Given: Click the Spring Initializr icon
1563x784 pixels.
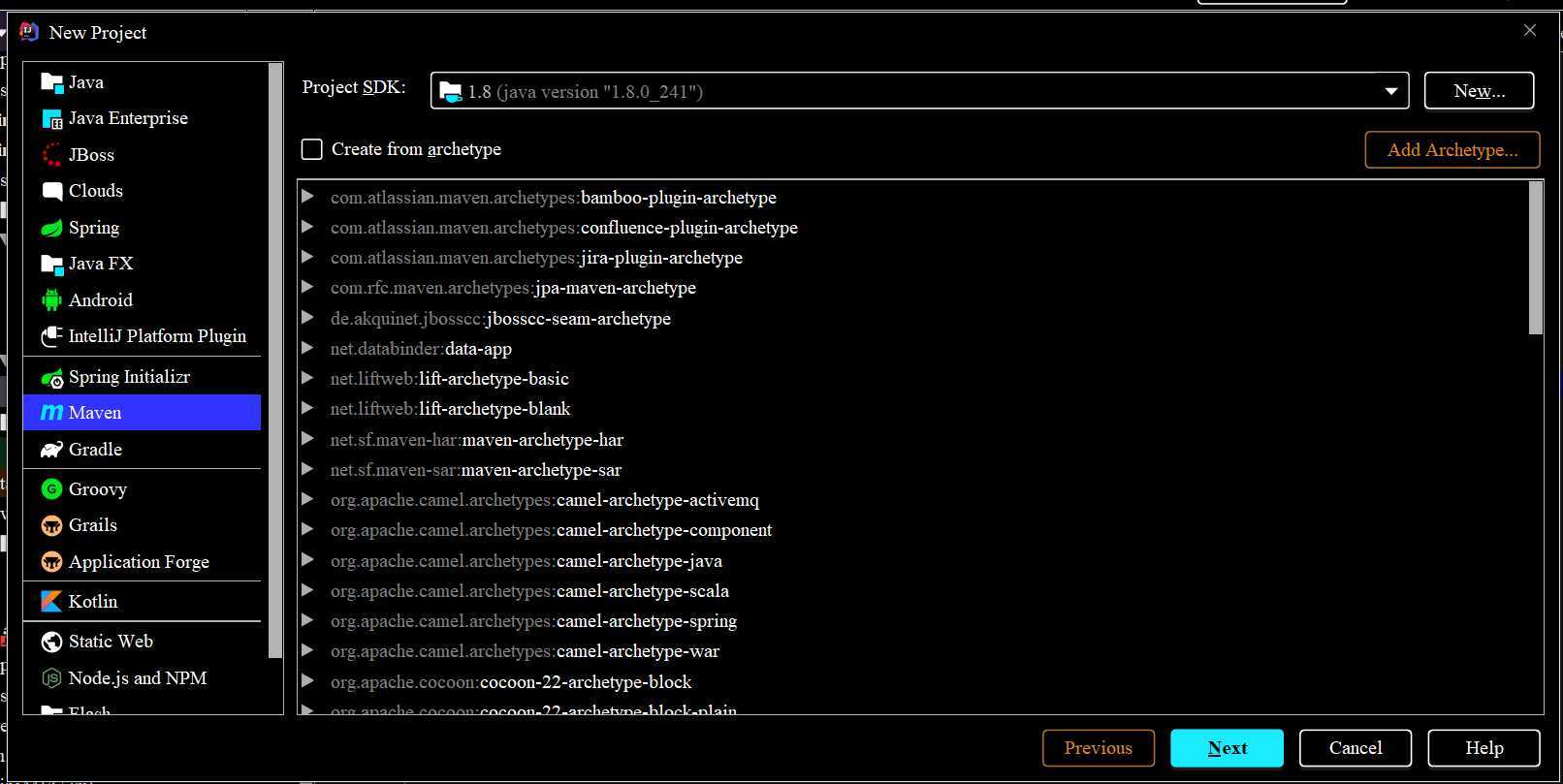Looking at the screenshot, I should pyautogui.click(x=52, y=377).
